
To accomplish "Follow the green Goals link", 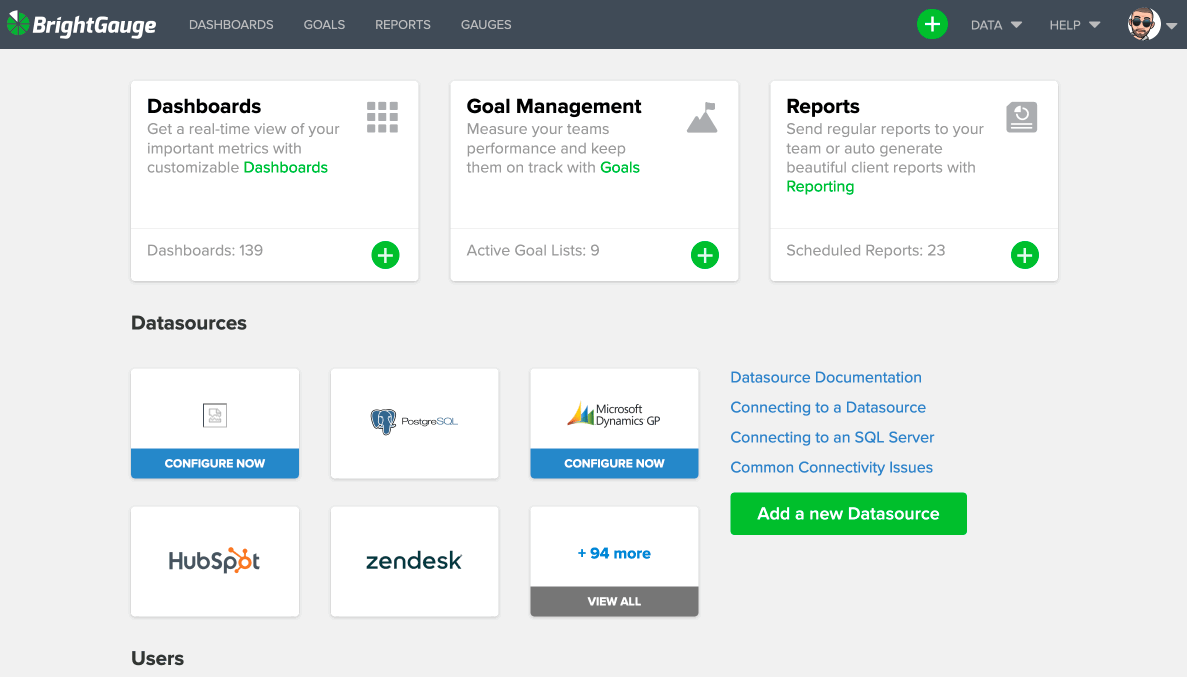I will [620, 167].
